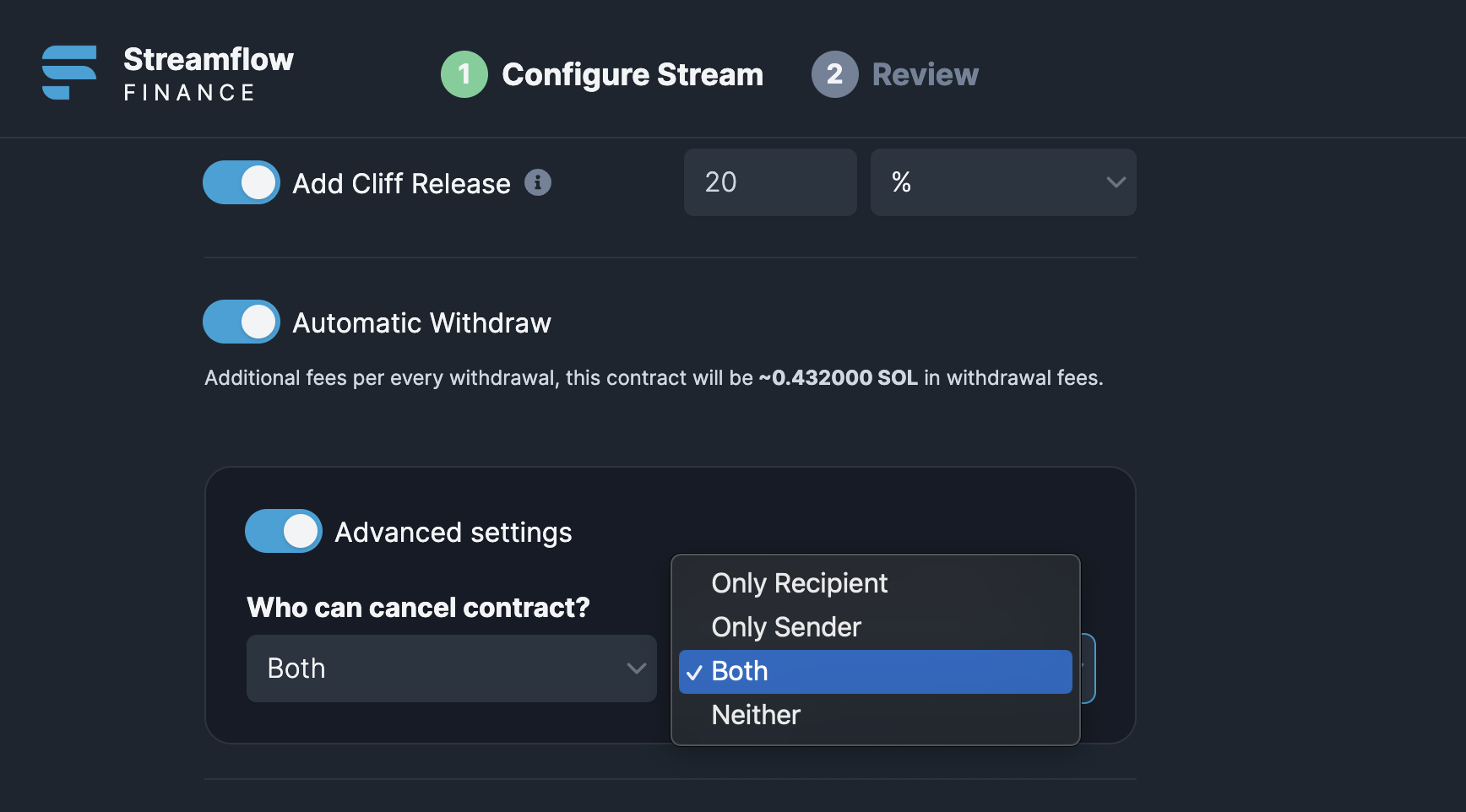Turn off the Automatic Withdraw toggle
Screen dimensions: 1466x812
(242, 322)
